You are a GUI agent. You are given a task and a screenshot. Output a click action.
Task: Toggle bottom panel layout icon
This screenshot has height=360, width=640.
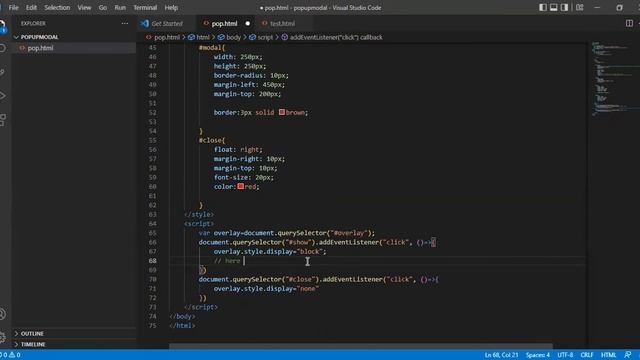(x=553, y=7)
